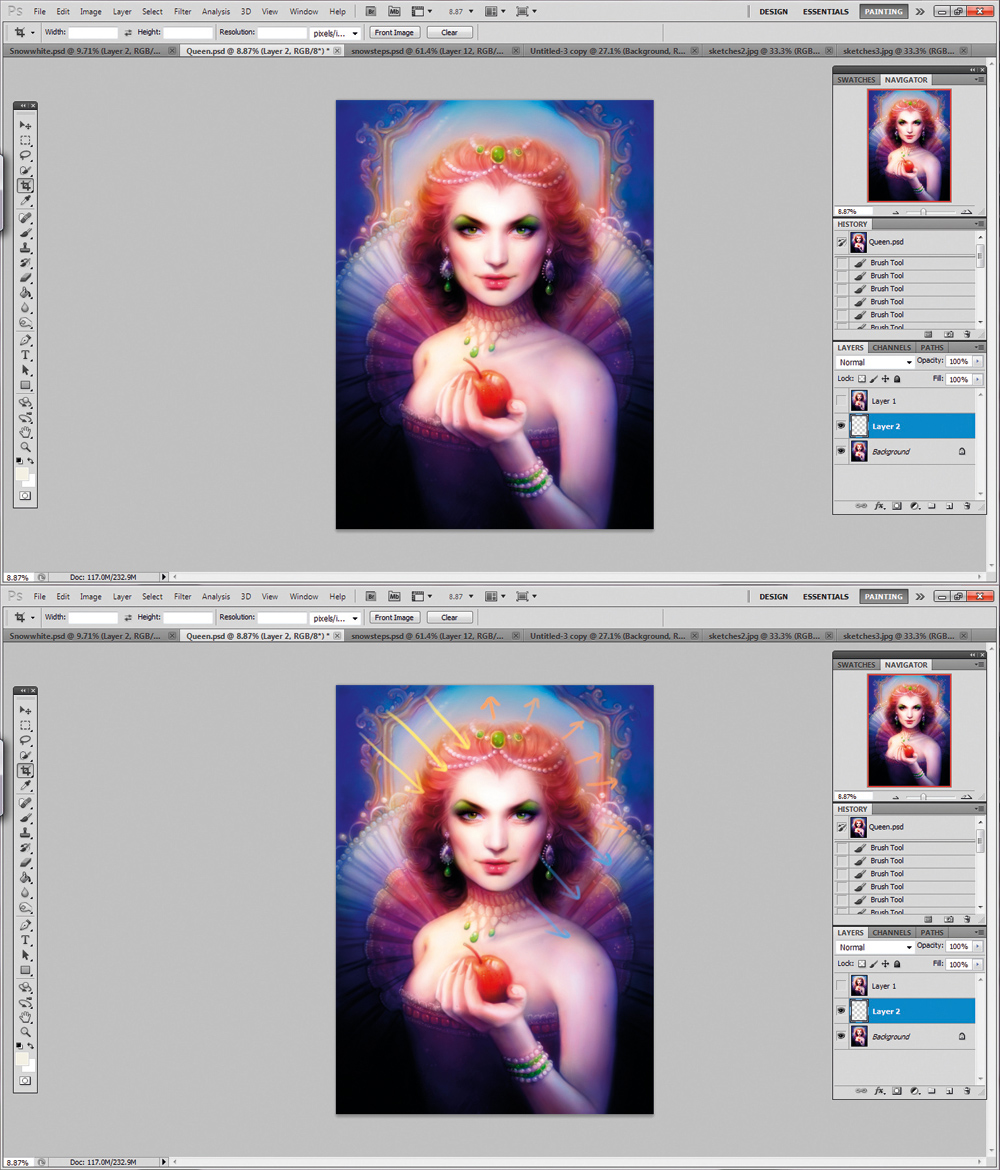Select the Type tool in upper toolbox
Viewport: 1000px width, 1170px height.
(x=25, y=355)
